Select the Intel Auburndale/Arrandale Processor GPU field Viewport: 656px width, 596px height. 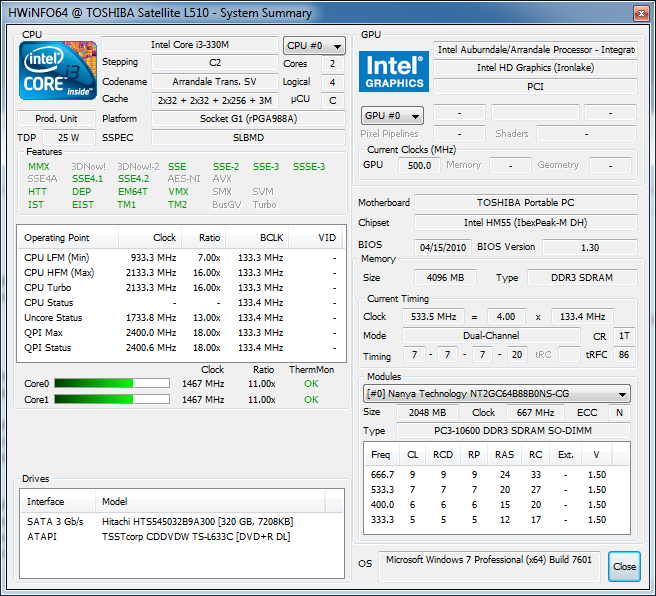[x=536, y=49]
